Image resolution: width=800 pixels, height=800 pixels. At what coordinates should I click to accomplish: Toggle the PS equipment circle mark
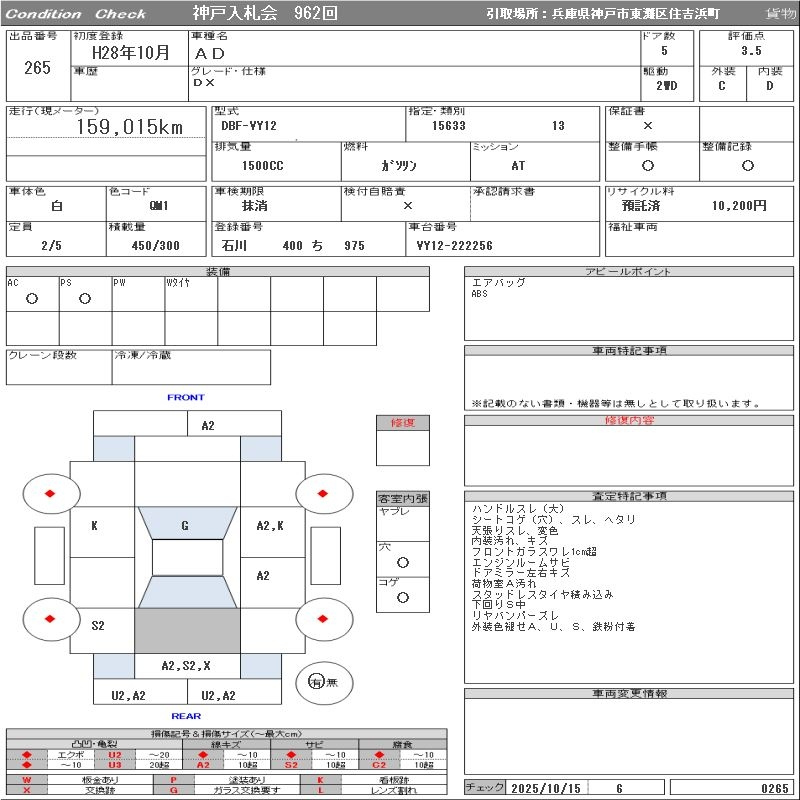coord(85,298)
